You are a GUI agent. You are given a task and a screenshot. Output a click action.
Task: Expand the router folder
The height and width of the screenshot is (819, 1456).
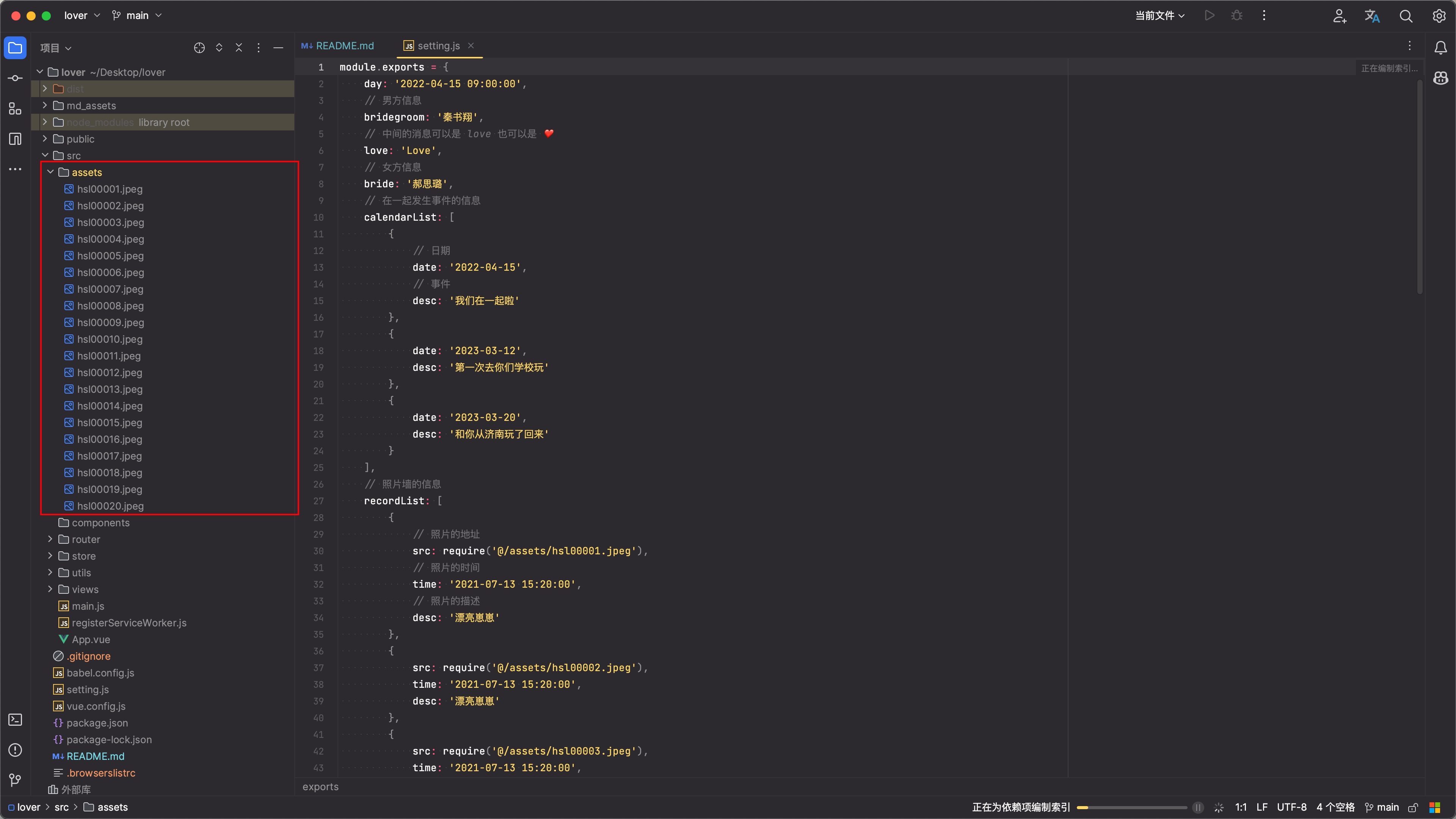50,539
